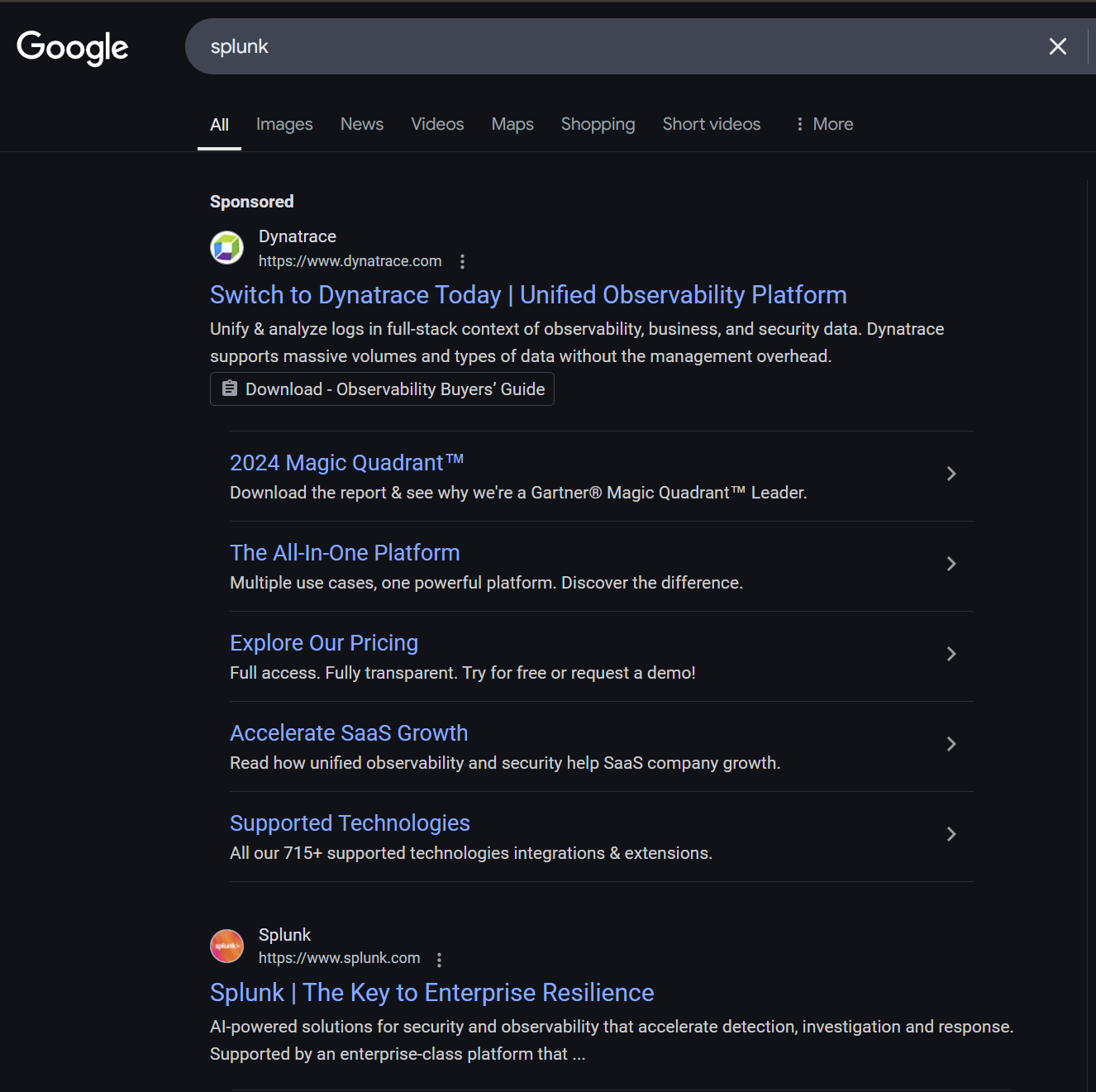Open the Supported Technologies chevron arrow
Image resolution: width=1096 pixels, height=1092 pixels.
951,834
